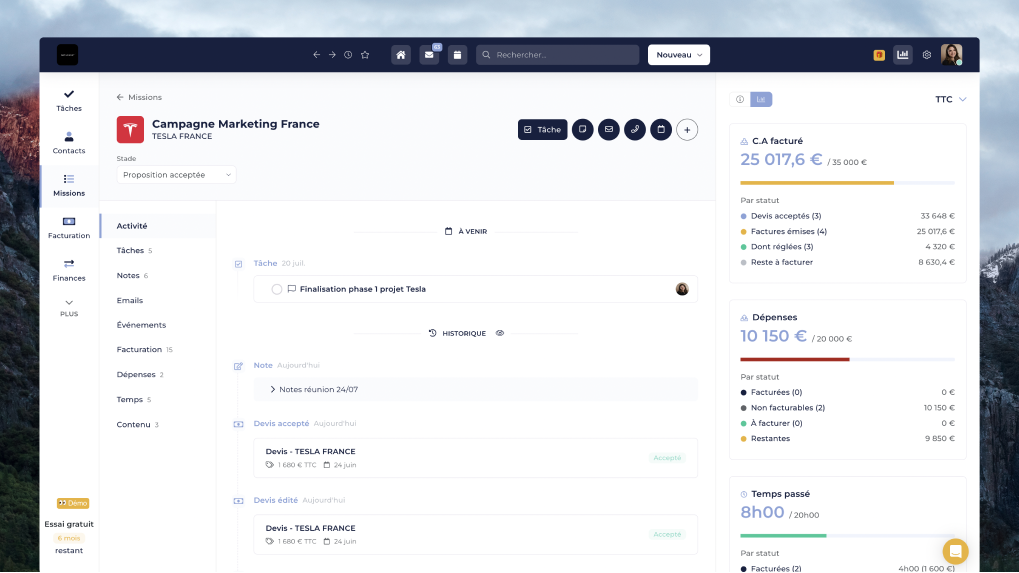Screen dimensions: 1019x573
Task: Click the add event round button
Action: pos(661,130)
